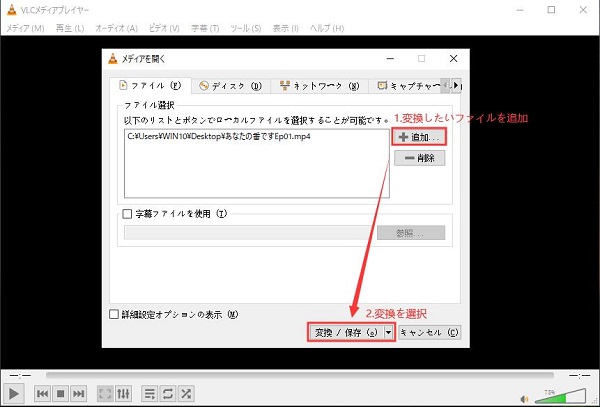This screenshot has height=407, width=600.
Task: Click the 削除 remove button
Action: point(419,158)
